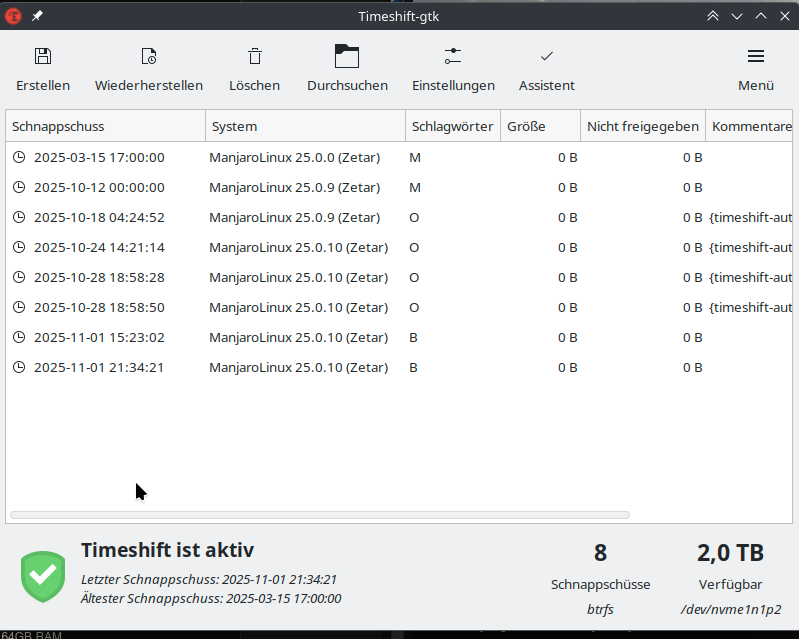Click the '/dev/nvme1n1p2' device label

[x=730, y=609]
